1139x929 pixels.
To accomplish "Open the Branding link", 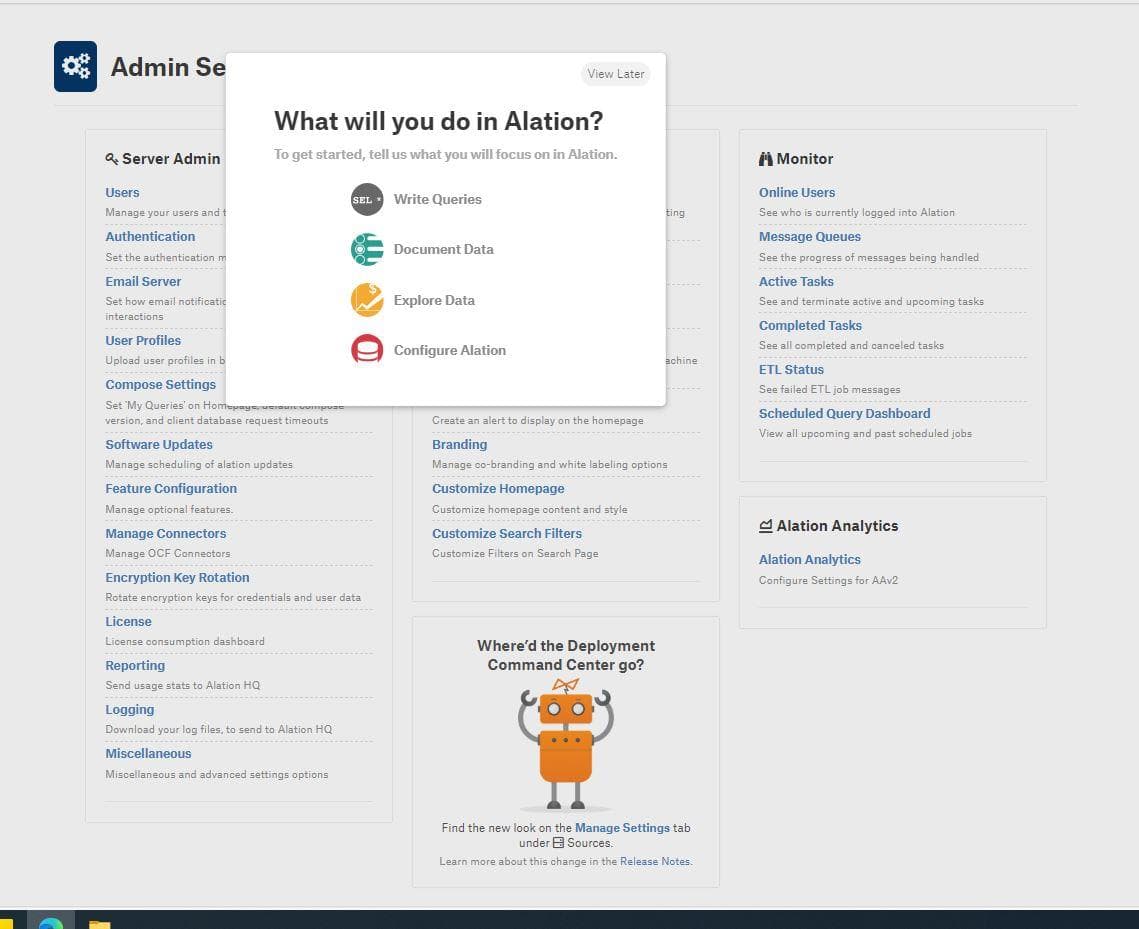I will pos(460,445).
